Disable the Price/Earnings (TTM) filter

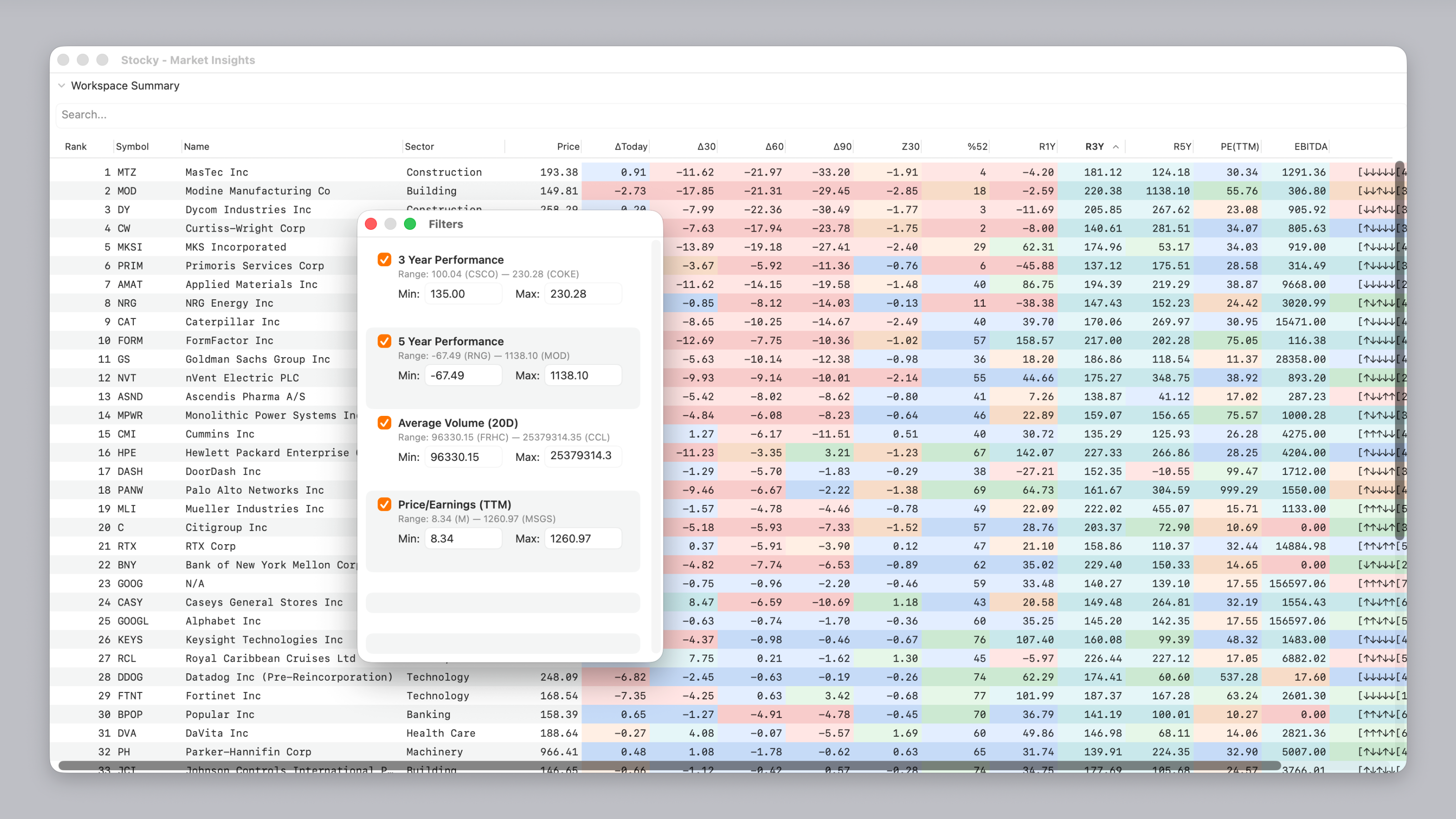(x=384, y=504)
